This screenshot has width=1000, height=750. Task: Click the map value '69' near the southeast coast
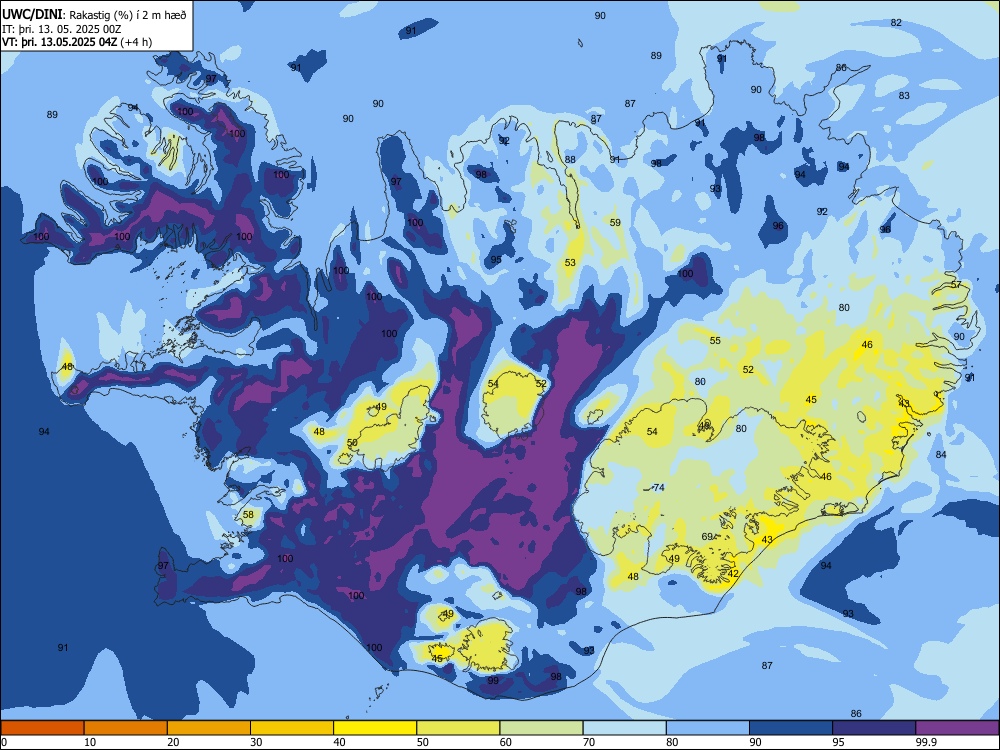pyautogui.click(x=707, y=536)
